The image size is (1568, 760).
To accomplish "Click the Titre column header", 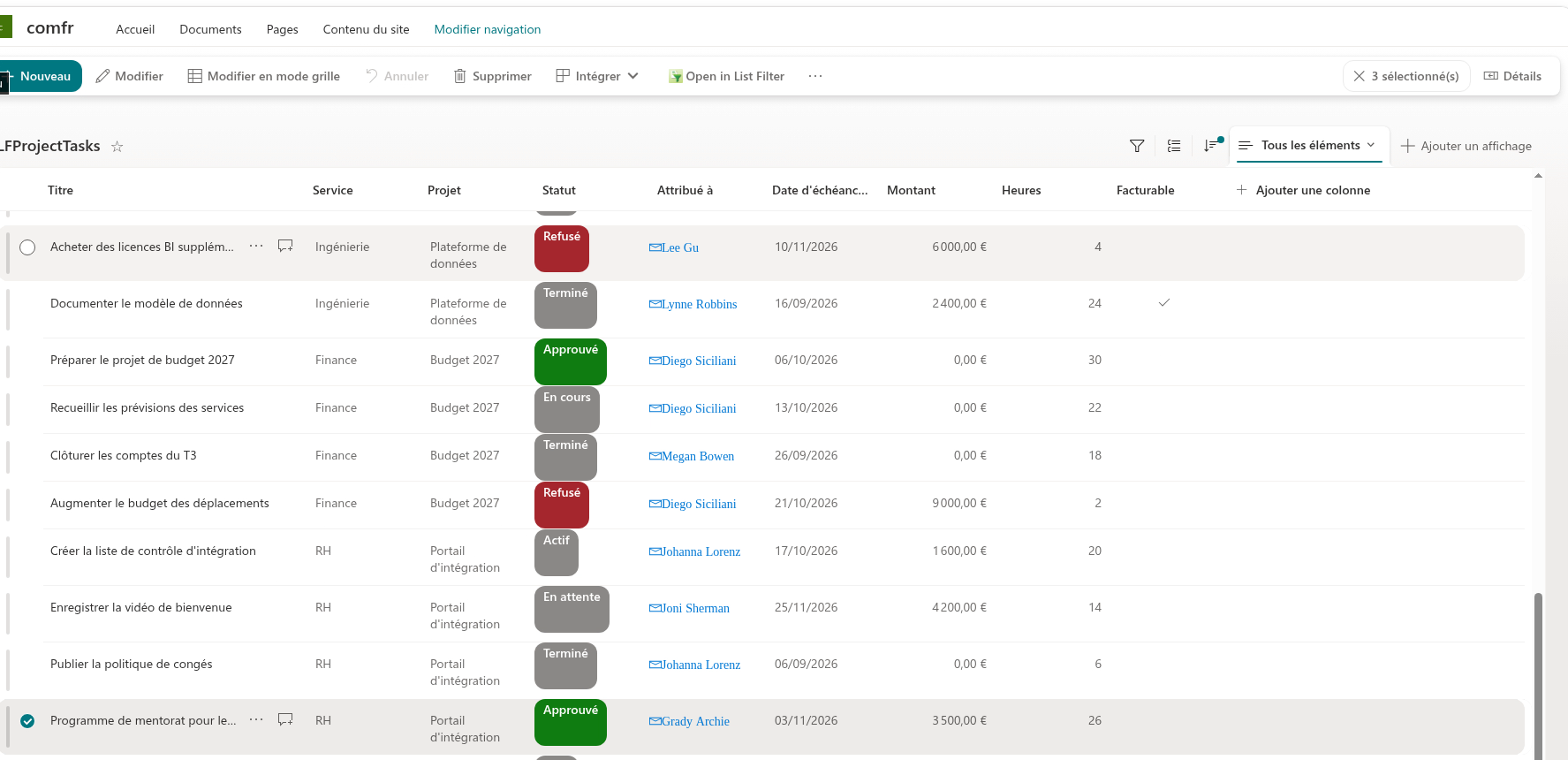I will [x=60, y=190].
